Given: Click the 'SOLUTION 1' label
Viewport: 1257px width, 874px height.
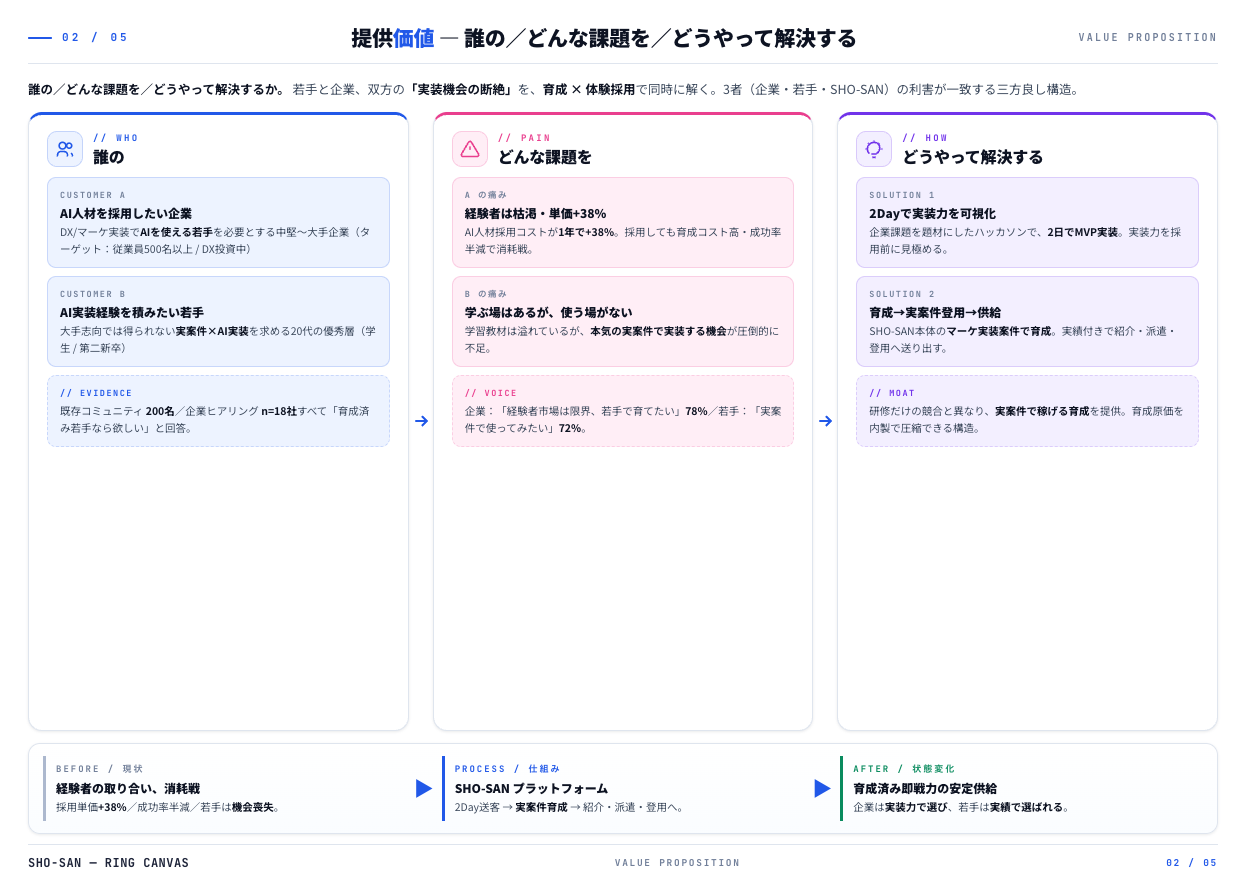Looking at the screenshot, I should [902, 195].
